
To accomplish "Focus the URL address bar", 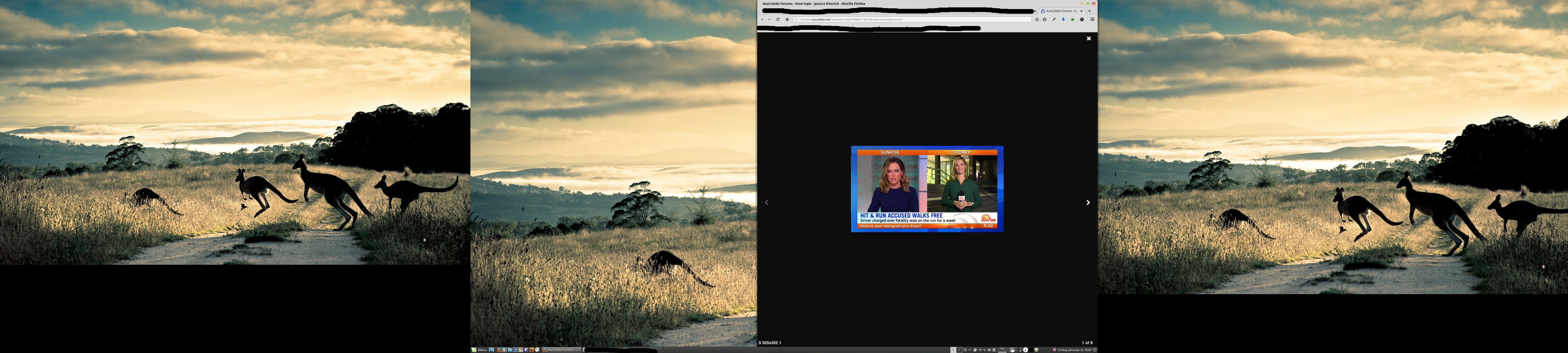I will click(x=913, y=19).
